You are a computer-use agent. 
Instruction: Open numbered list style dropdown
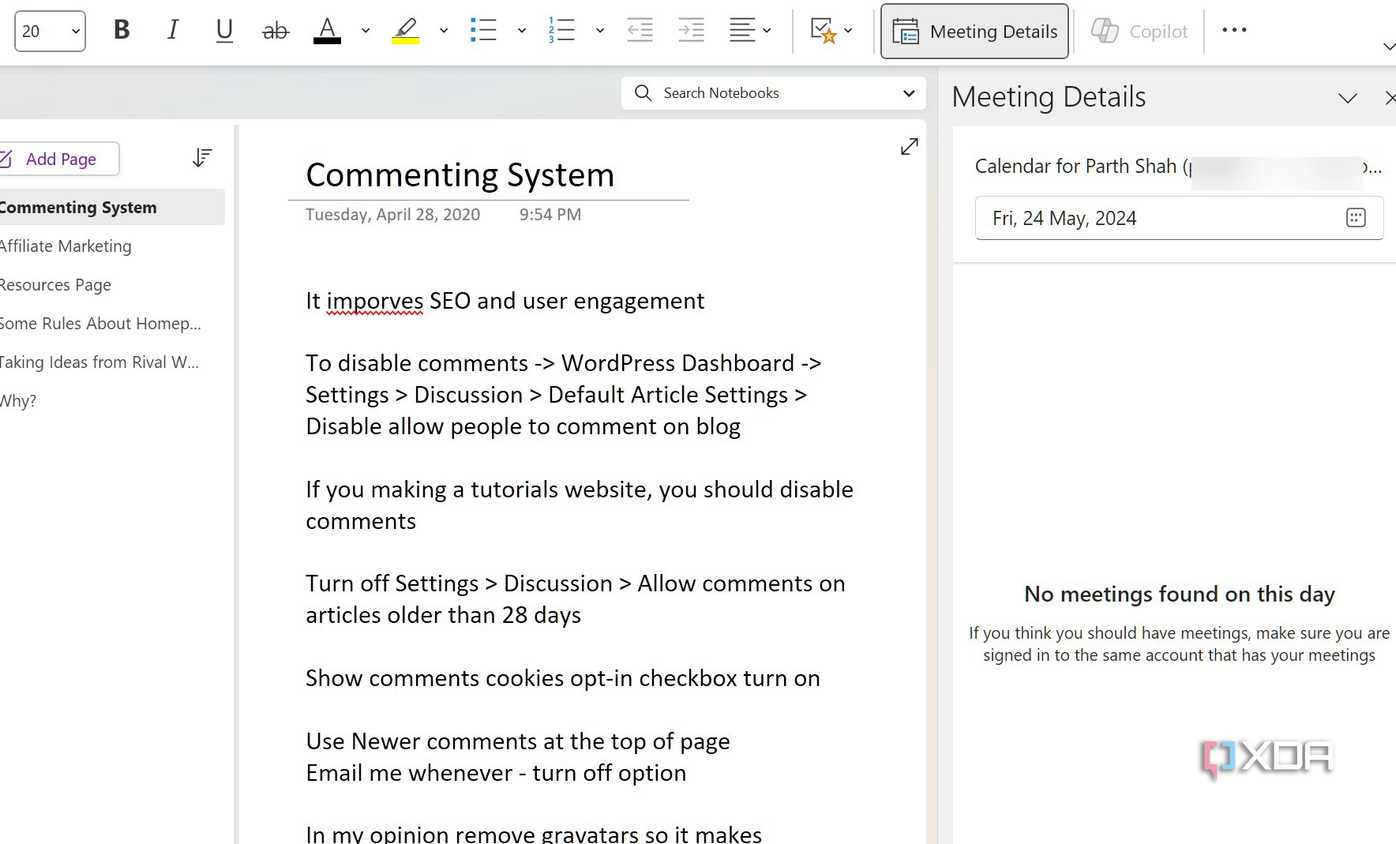pos(600,31)
